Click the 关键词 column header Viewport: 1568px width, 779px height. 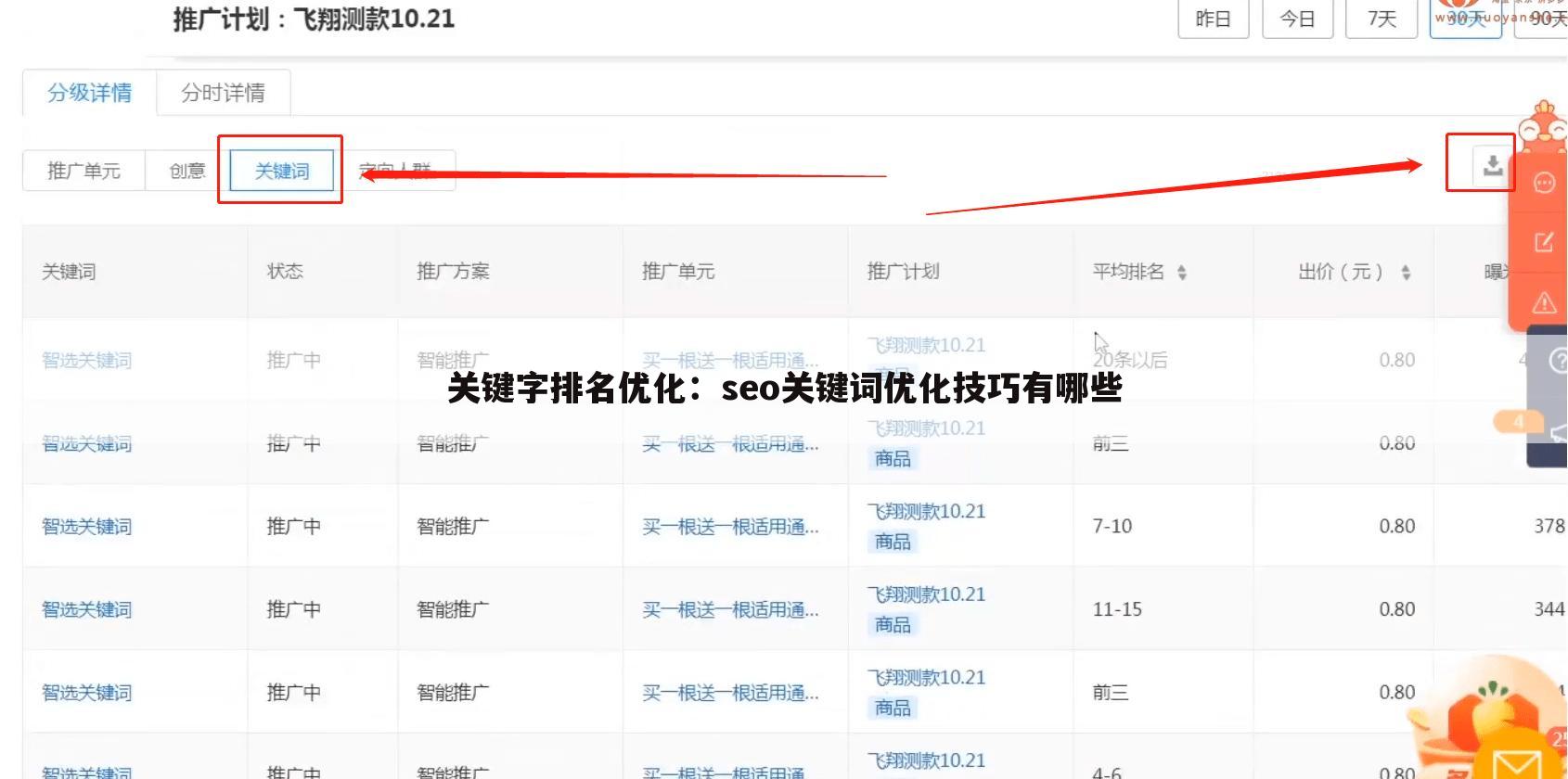(x=70, y=272)
